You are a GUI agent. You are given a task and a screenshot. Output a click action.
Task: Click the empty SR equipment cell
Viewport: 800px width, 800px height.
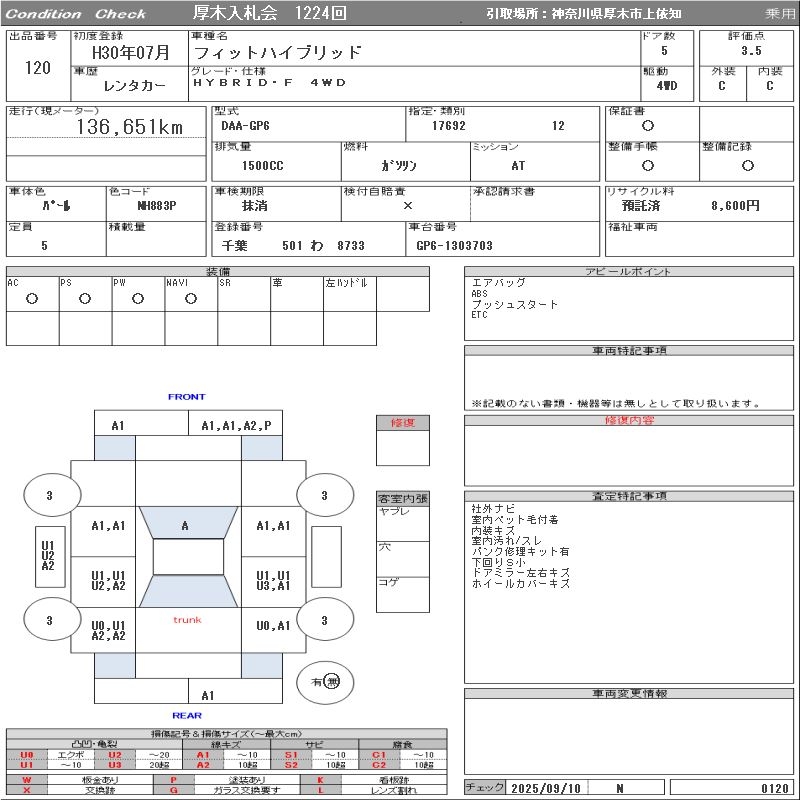[x=244, y=298]
